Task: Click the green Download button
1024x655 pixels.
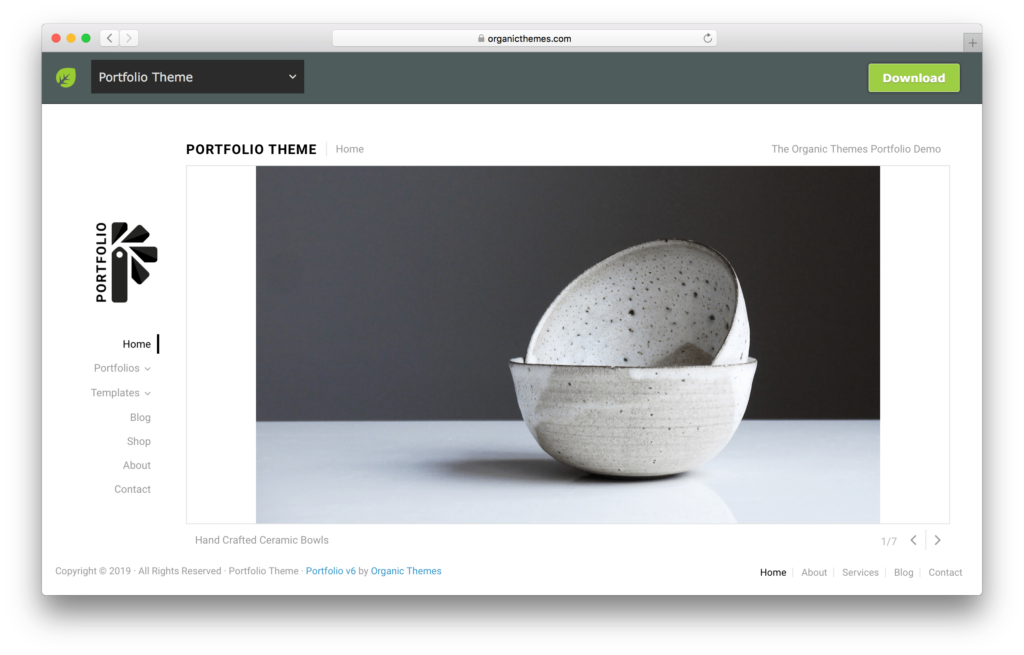Action: click(914, 78)
